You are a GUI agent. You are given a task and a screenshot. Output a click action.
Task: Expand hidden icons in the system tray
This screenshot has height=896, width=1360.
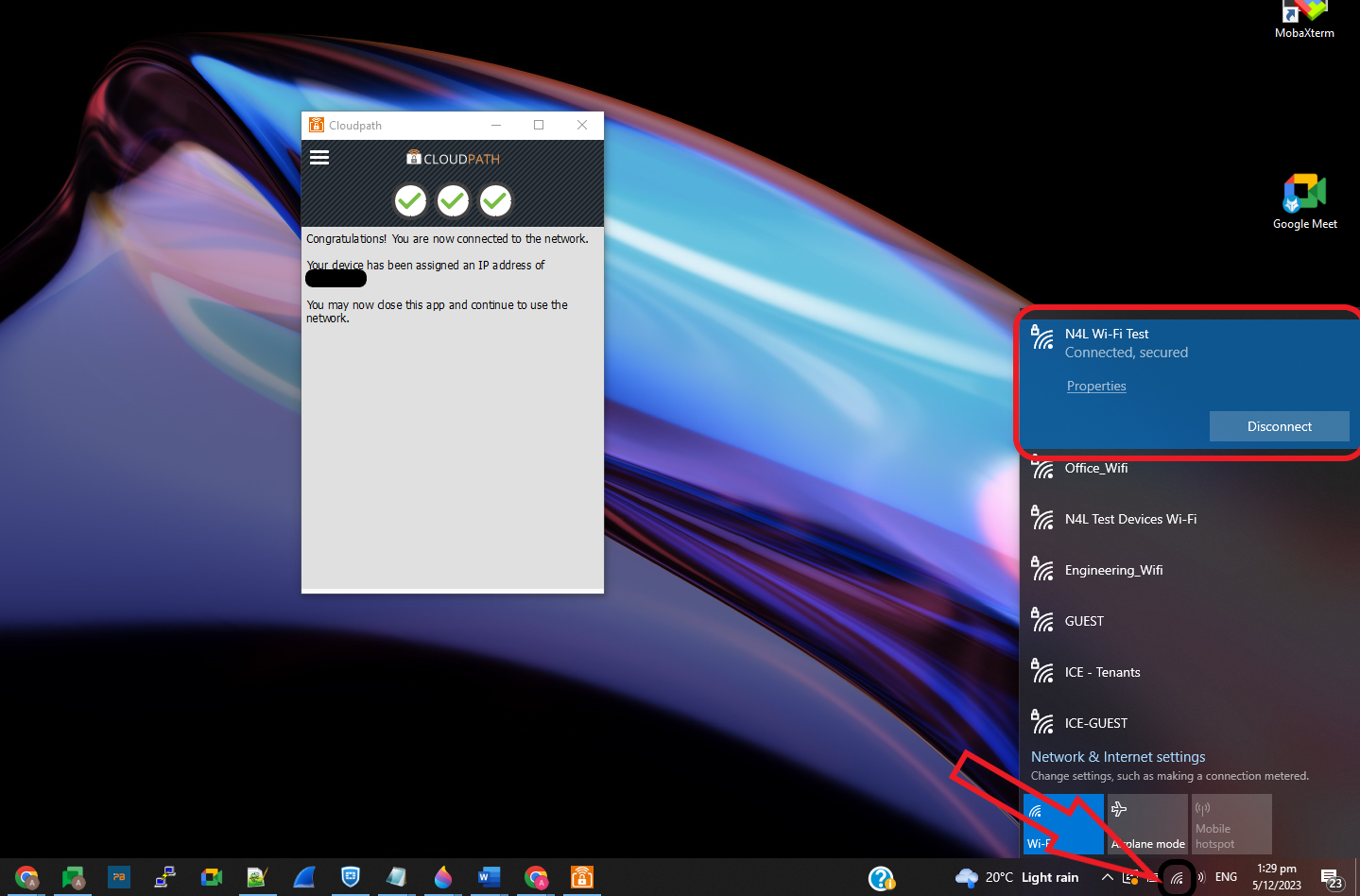coord(1106,877)
